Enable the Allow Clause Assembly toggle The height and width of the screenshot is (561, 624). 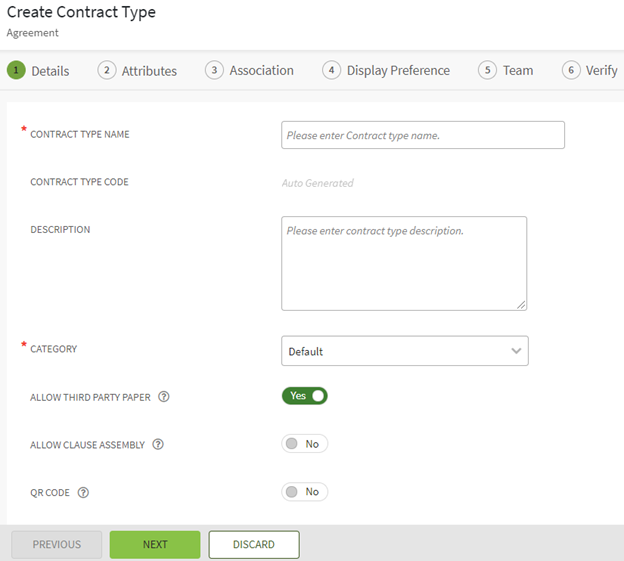pyautogui.click(x=305, y=444)
